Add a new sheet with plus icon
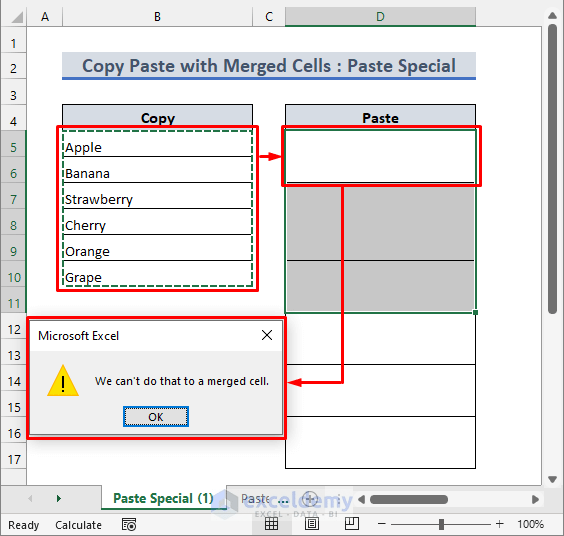The height and width of the screenshot is (536, 564). tap(310, 499)
